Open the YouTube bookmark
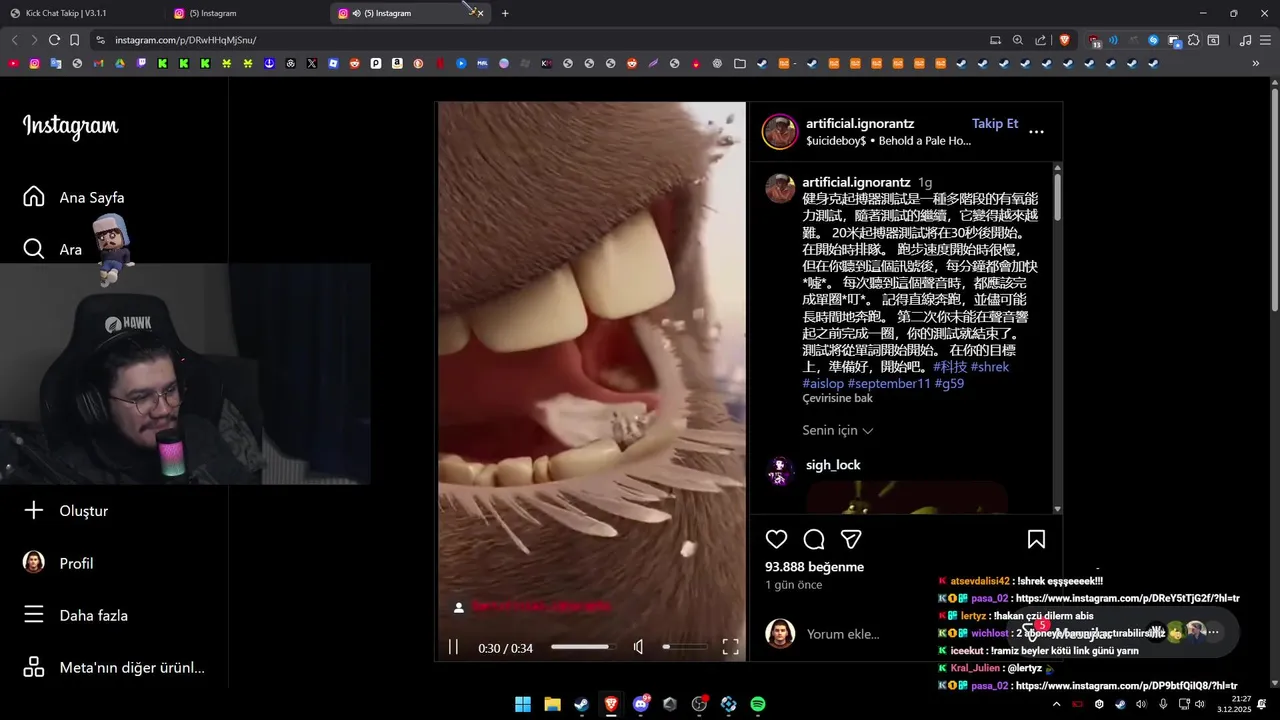The height and width of the screenshot is (720, 1280). click(13, 63)
